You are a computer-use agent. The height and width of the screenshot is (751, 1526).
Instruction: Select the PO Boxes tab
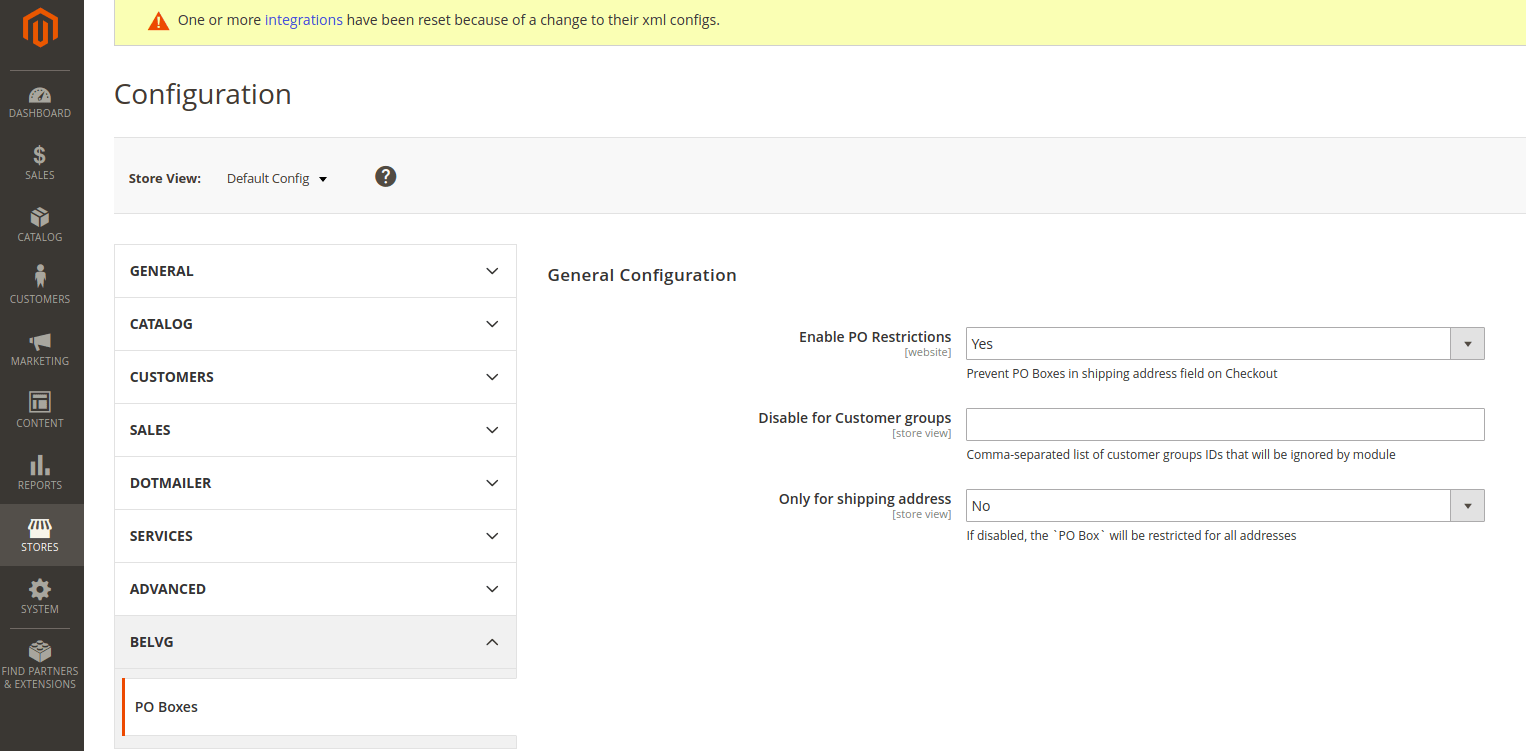tap(319, 707)
